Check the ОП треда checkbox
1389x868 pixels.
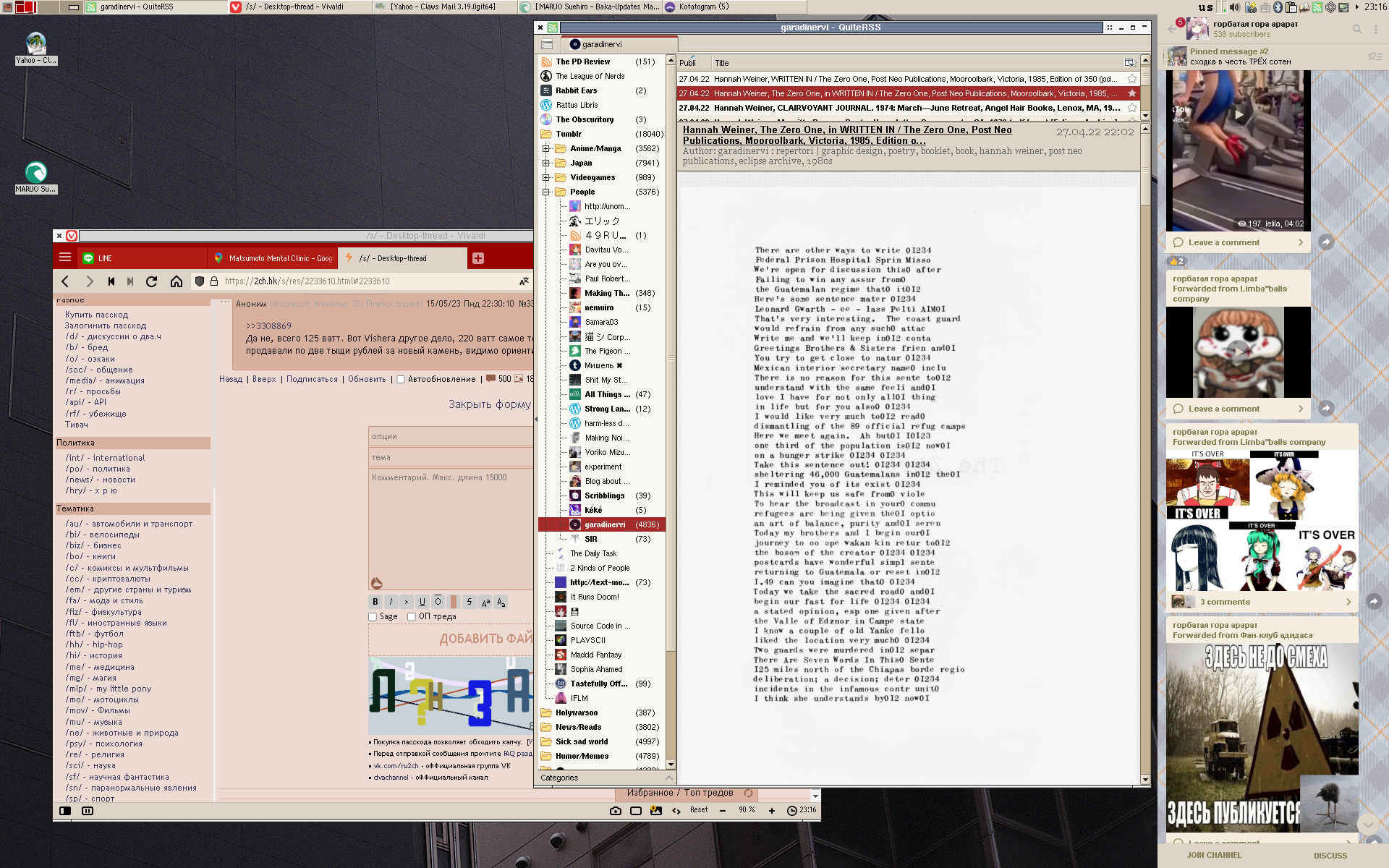coord(412,617)
